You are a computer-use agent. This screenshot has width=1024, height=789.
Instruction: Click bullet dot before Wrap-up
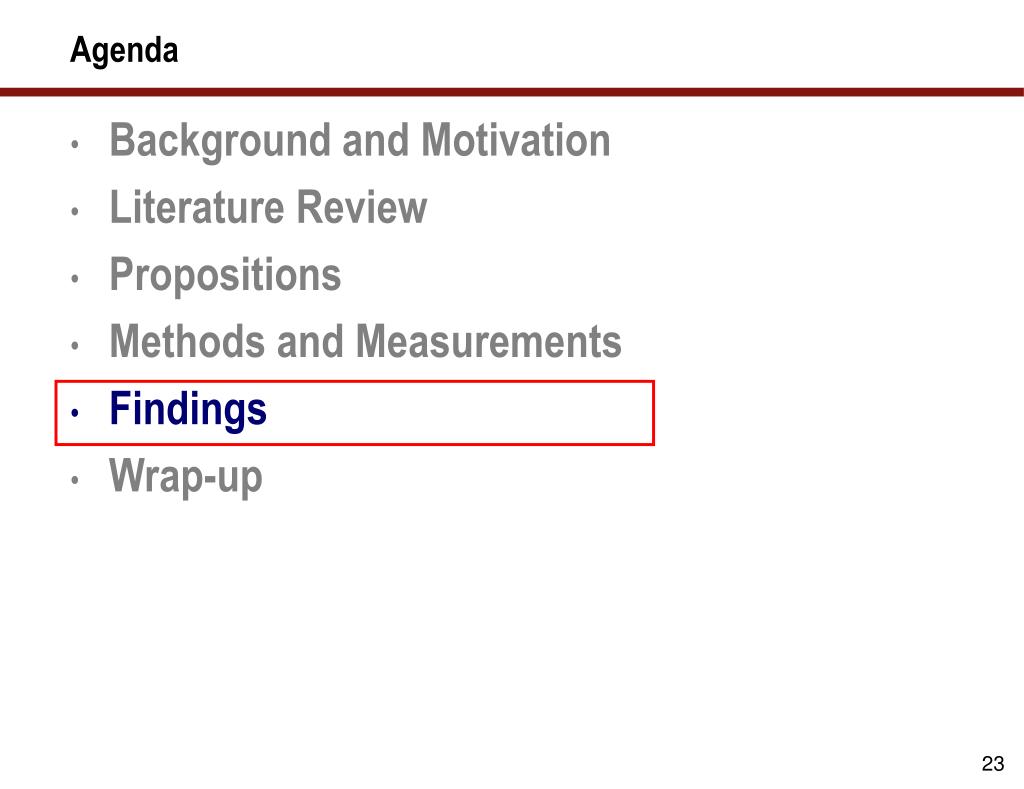[75, 480]
